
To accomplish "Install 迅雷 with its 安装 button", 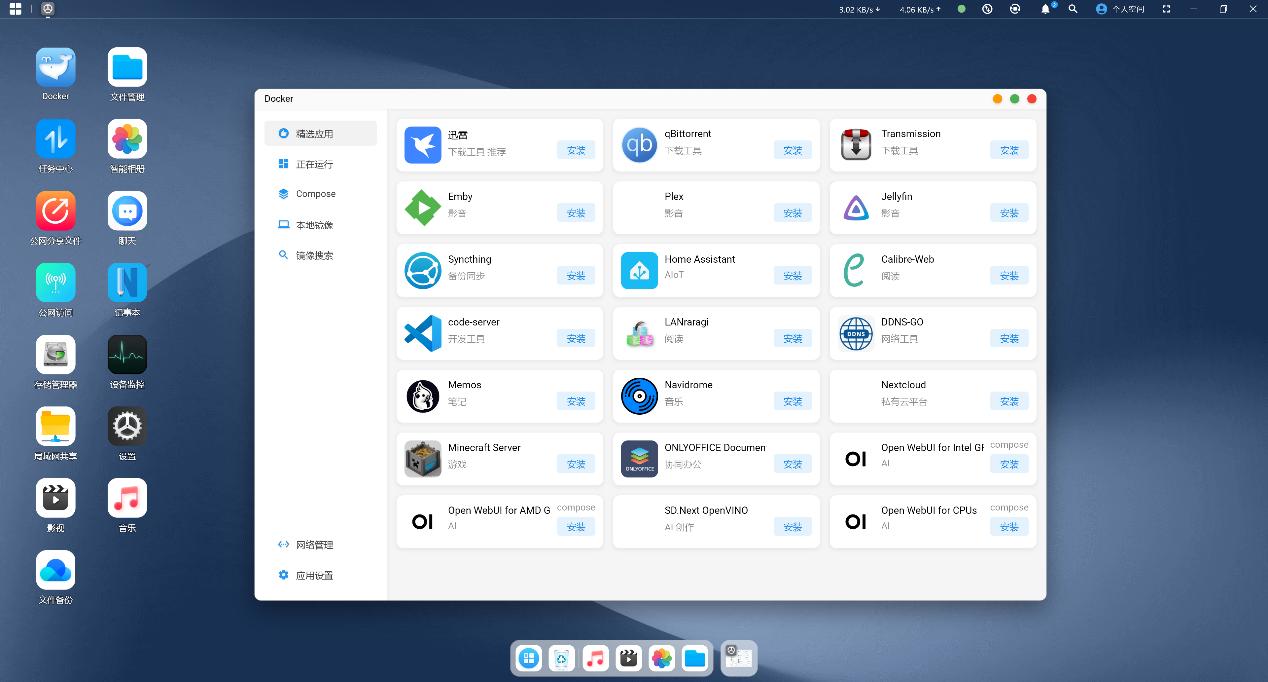I will click(576, 150).
